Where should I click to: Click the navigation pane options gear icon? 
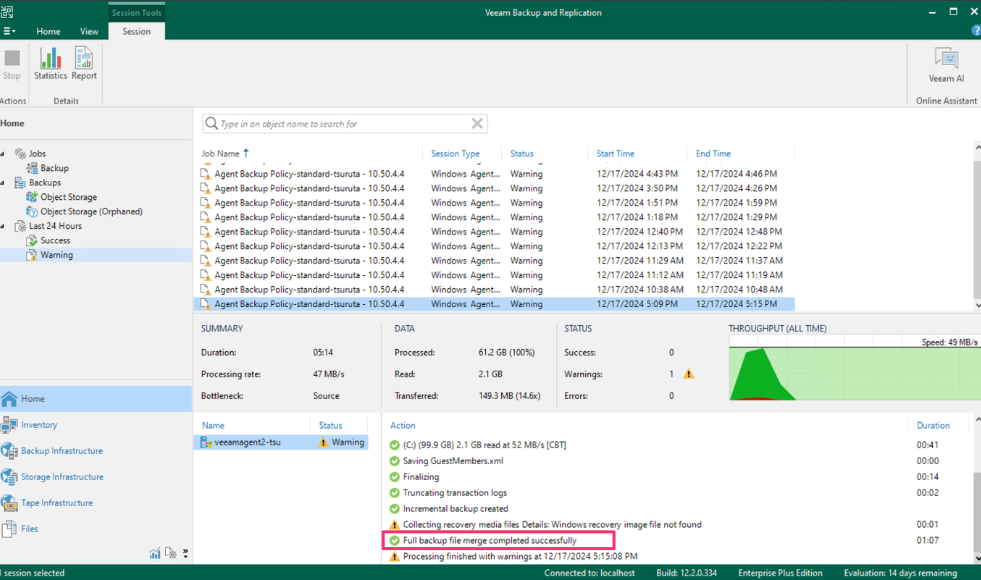[170, 554]
